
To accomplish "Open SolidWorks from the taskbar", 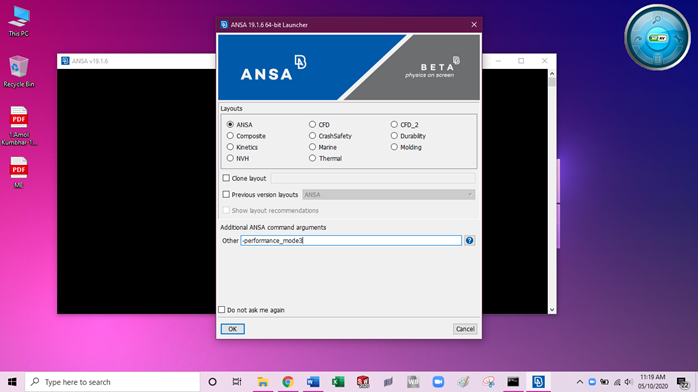I will click(363, 382).
